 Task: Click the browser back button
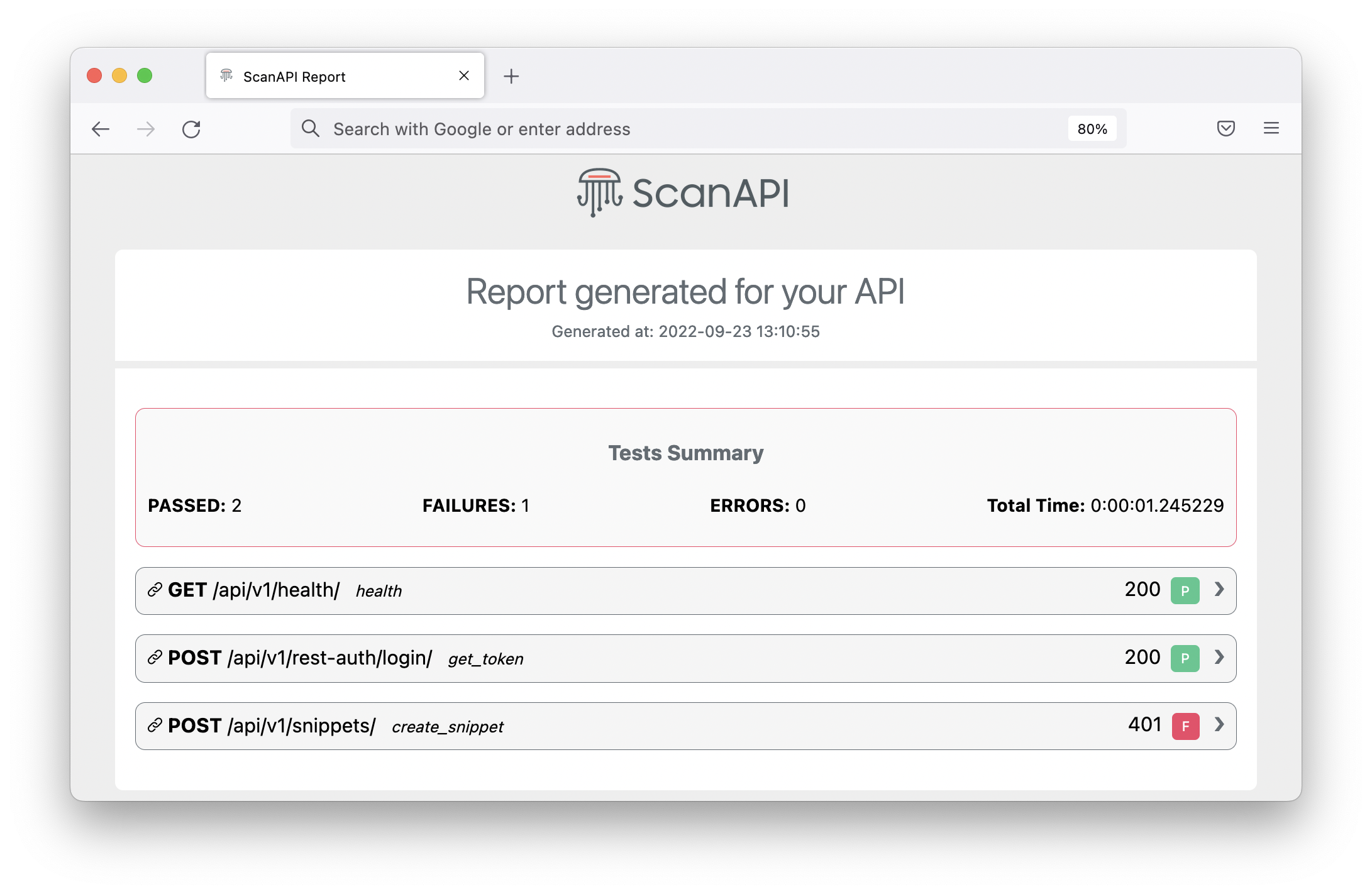[101, 128]
